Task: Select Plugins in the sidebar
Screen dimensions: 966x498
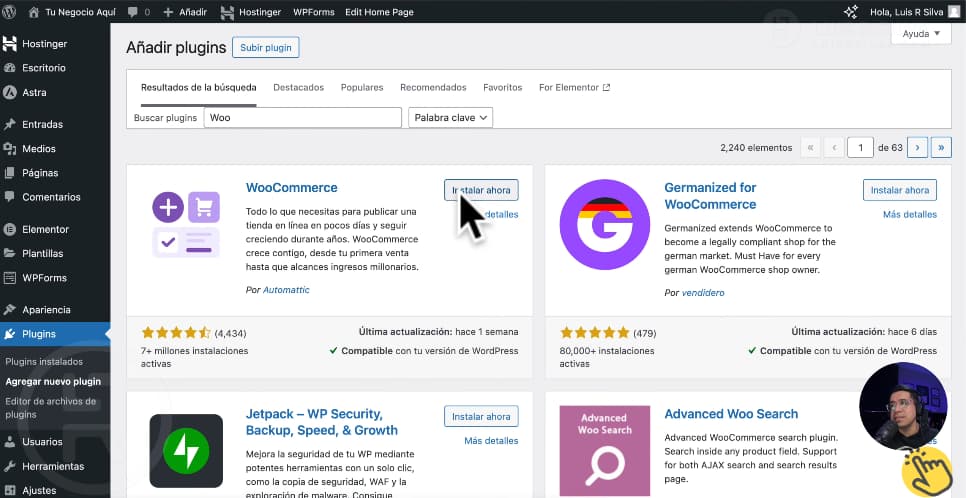Action: [x=55, y=334]
